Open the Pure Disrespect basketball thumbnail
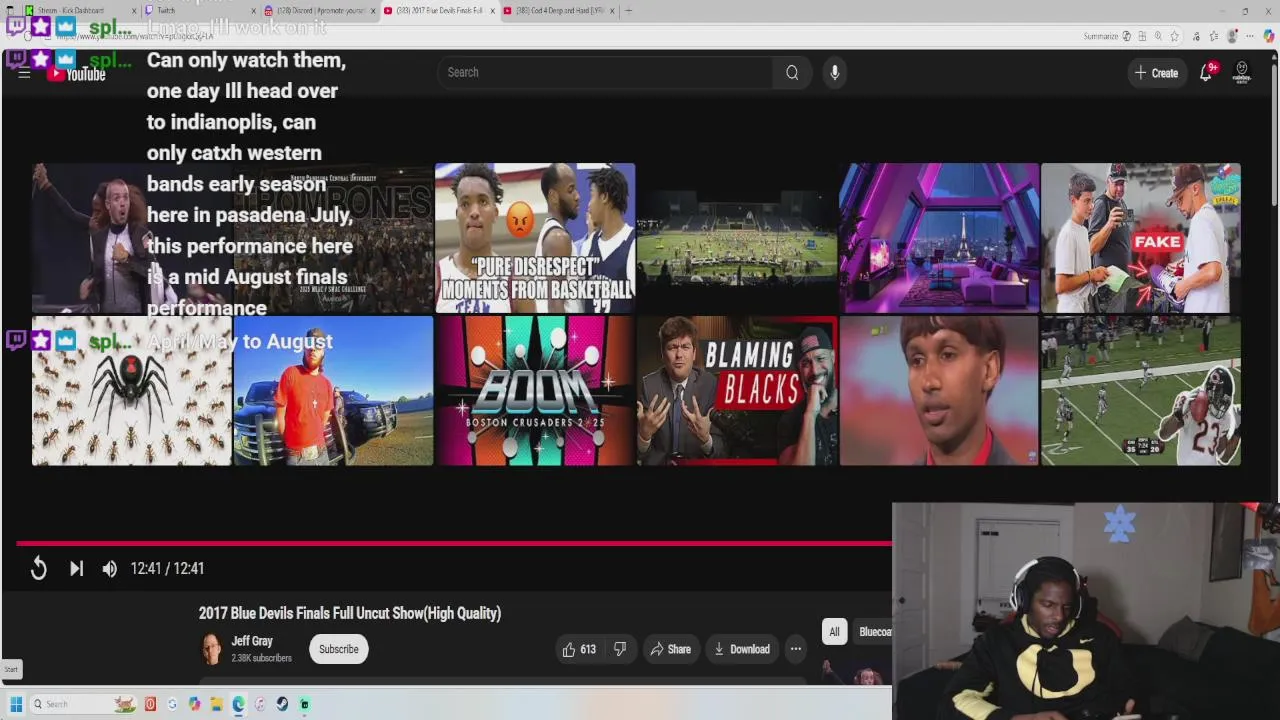 pyautogui.click(x=535, y=238)
